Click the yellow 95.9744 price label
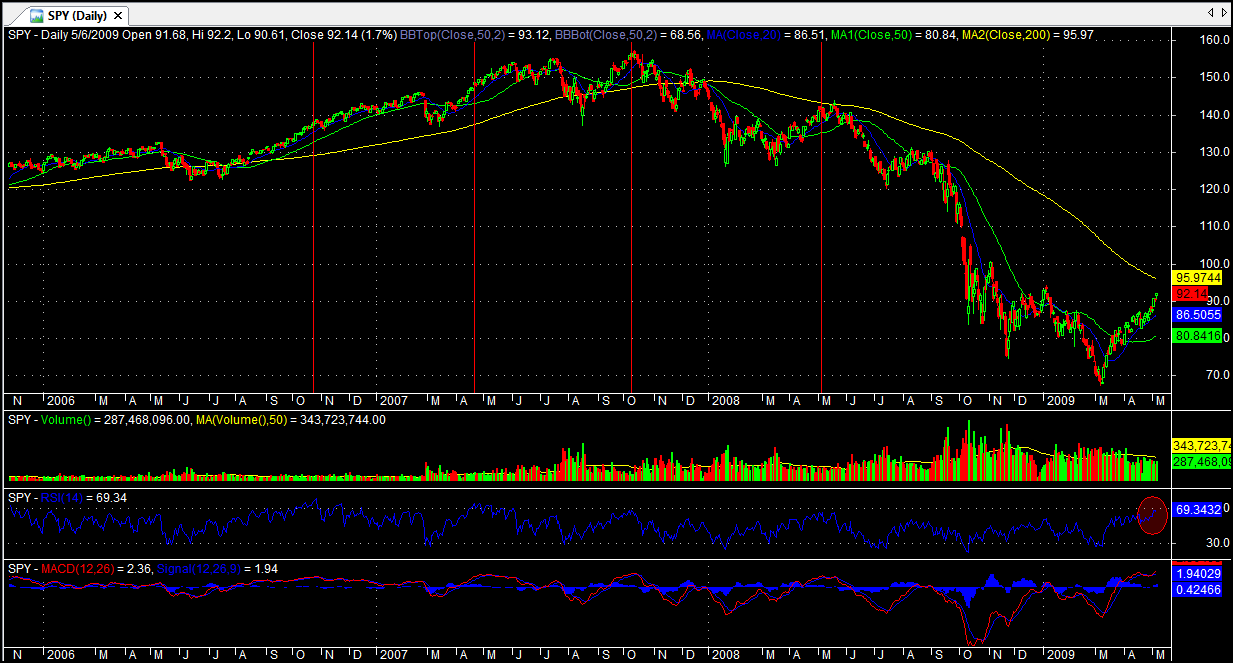 pos(1199,277)
